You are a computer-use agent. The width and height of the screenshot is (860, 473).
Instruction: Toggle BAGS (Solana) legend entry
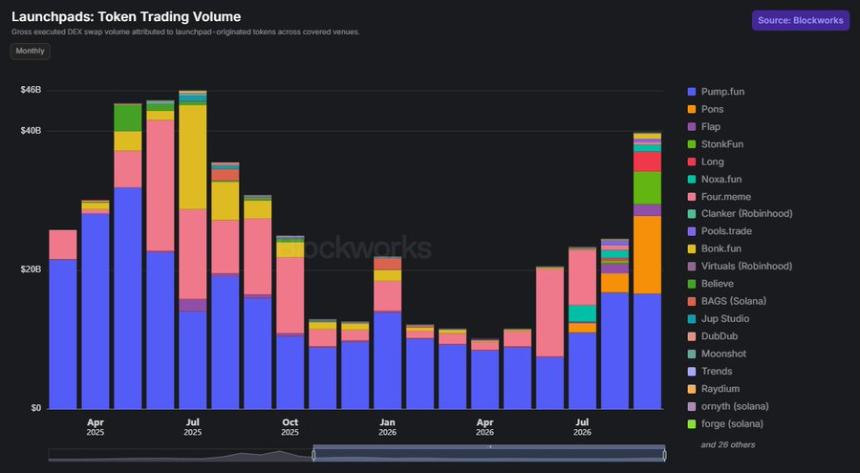point(727,301)
